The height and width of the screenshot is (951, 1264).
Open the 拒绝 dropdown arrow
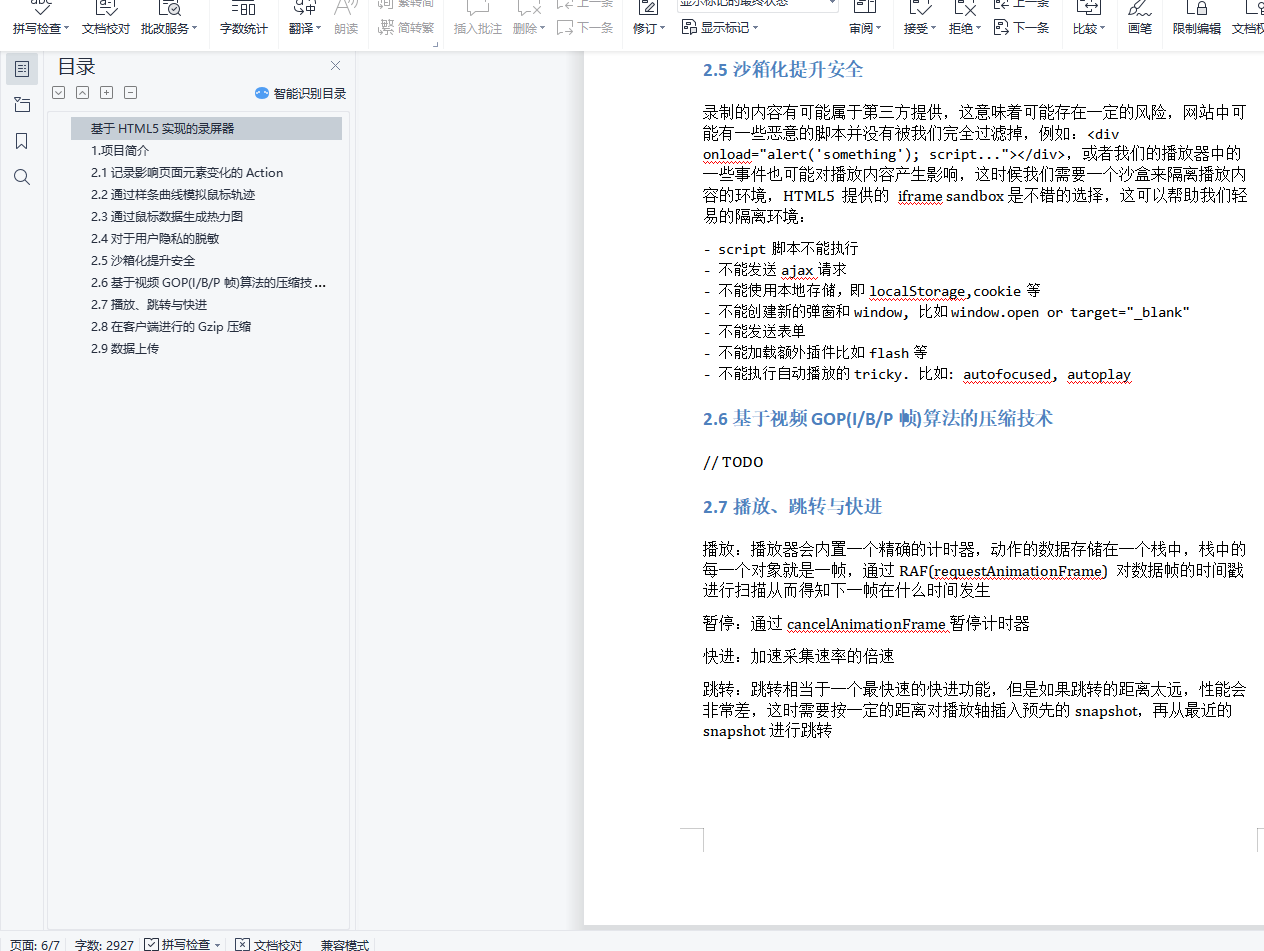pos(978,29)
